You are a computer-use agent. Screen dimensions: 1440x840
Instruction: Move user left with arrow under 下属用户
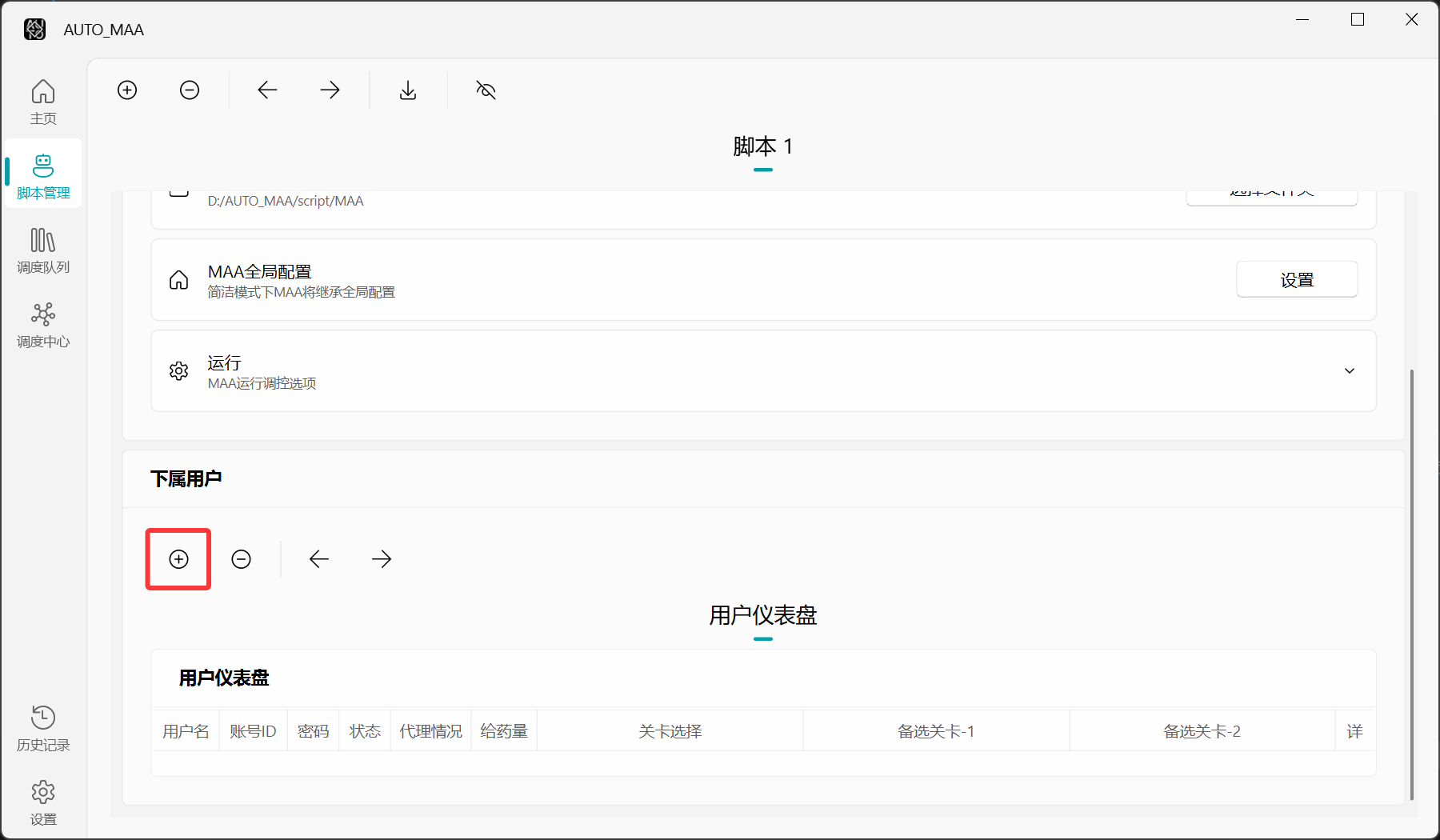pos(319,559)
